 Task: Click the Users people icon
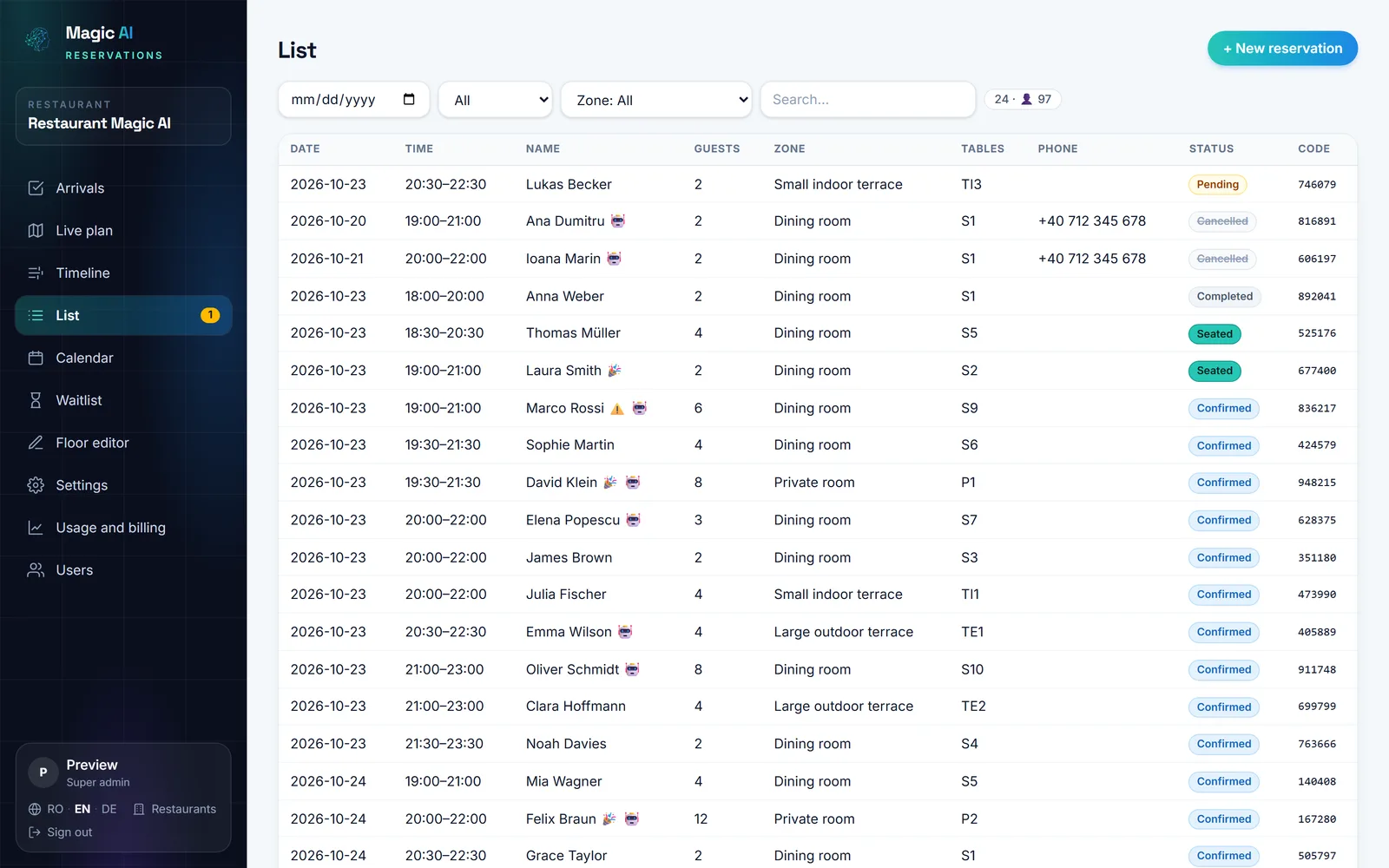tap(36, 570)
